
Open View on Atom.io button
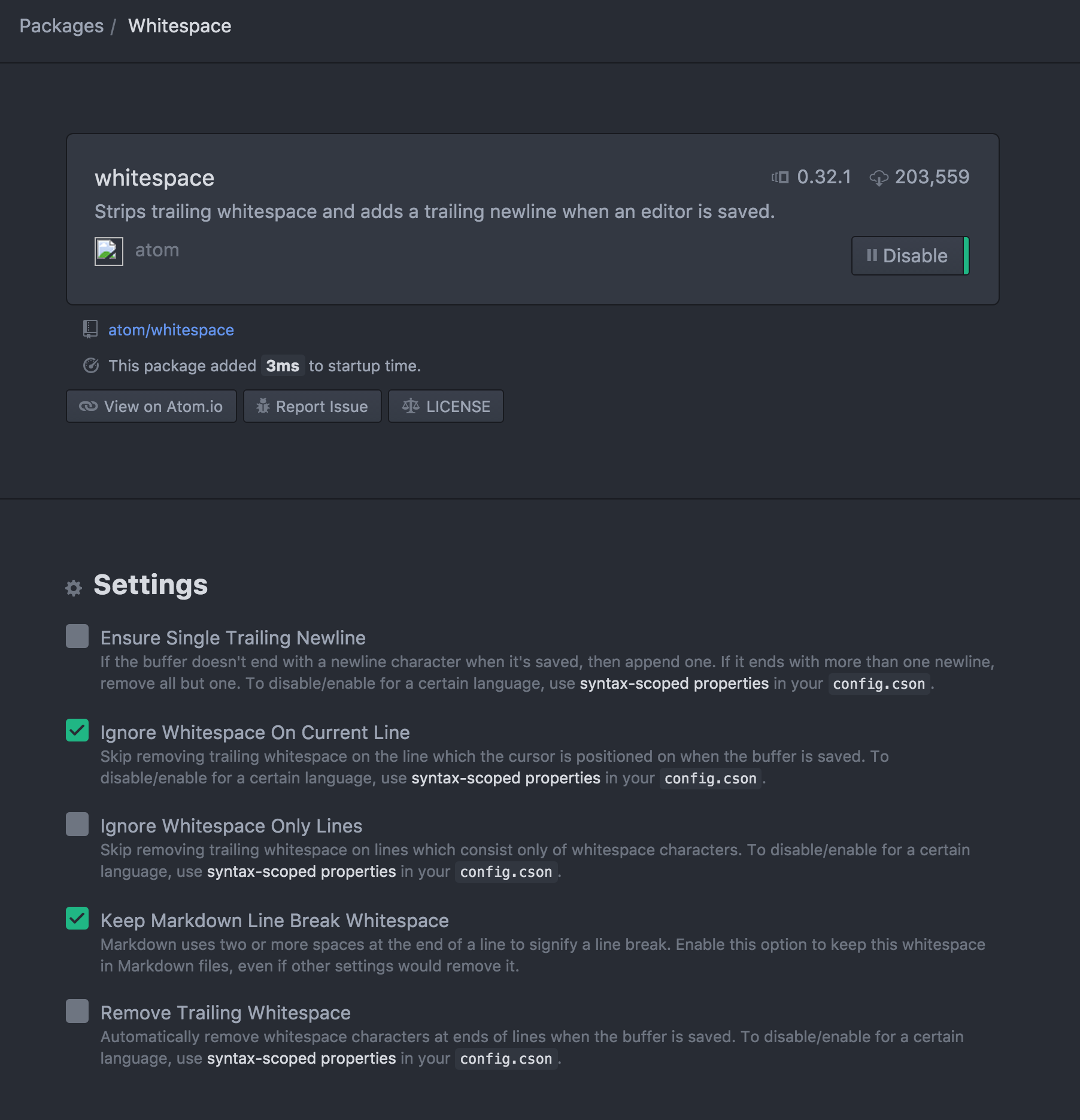[x=151, y=406]
